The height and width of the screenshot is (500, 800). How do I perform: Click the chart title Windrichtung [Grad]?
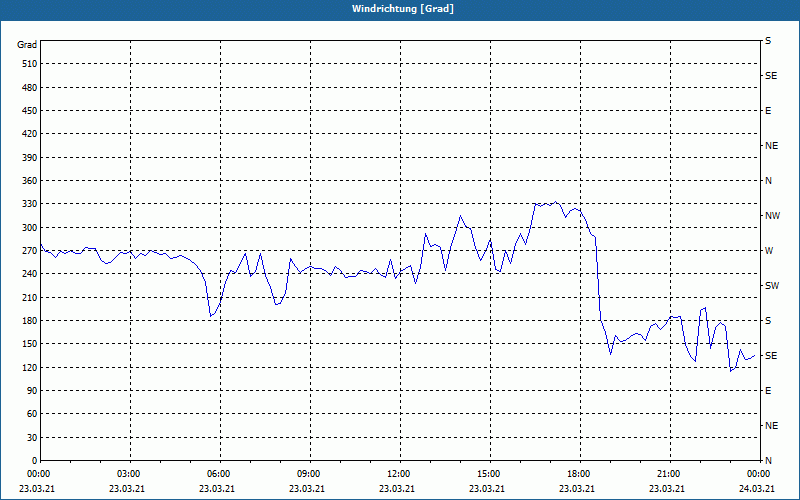tap(403, 9)
